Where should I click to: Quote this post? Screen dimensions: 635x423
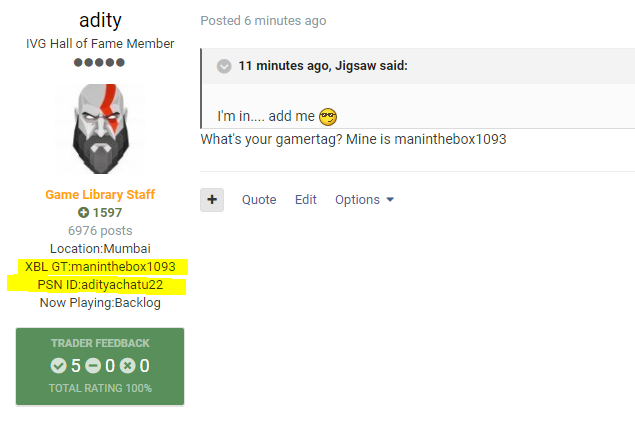click(x=259, y=200)
